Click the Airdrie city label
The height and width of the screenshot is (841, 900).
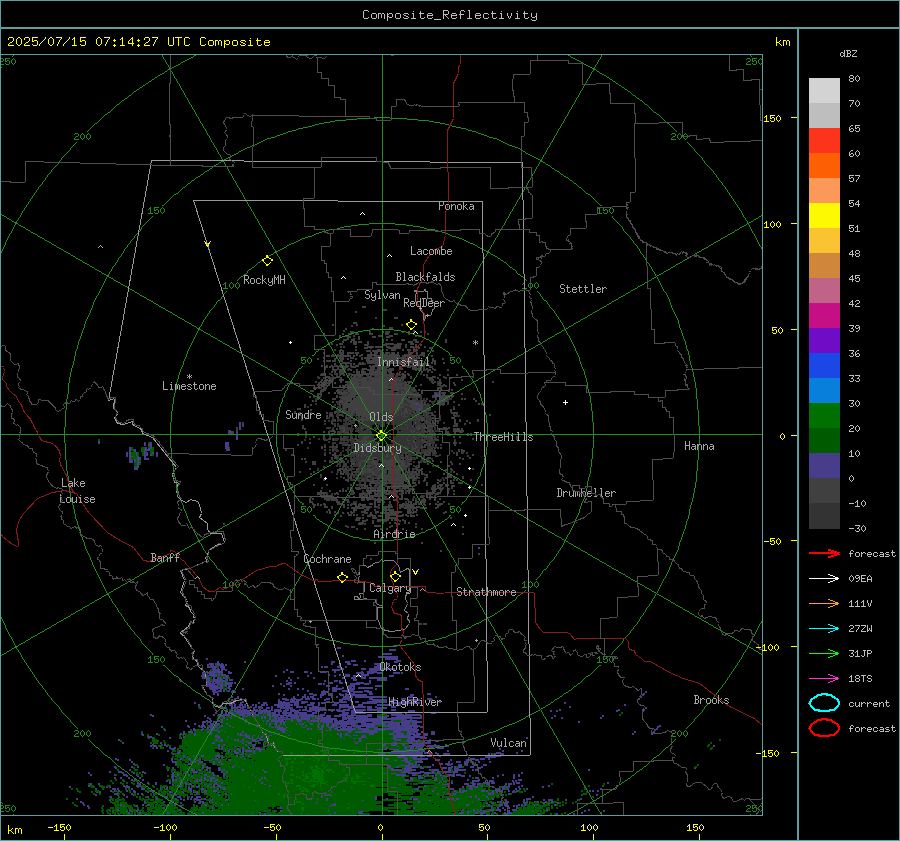(394, 534)
